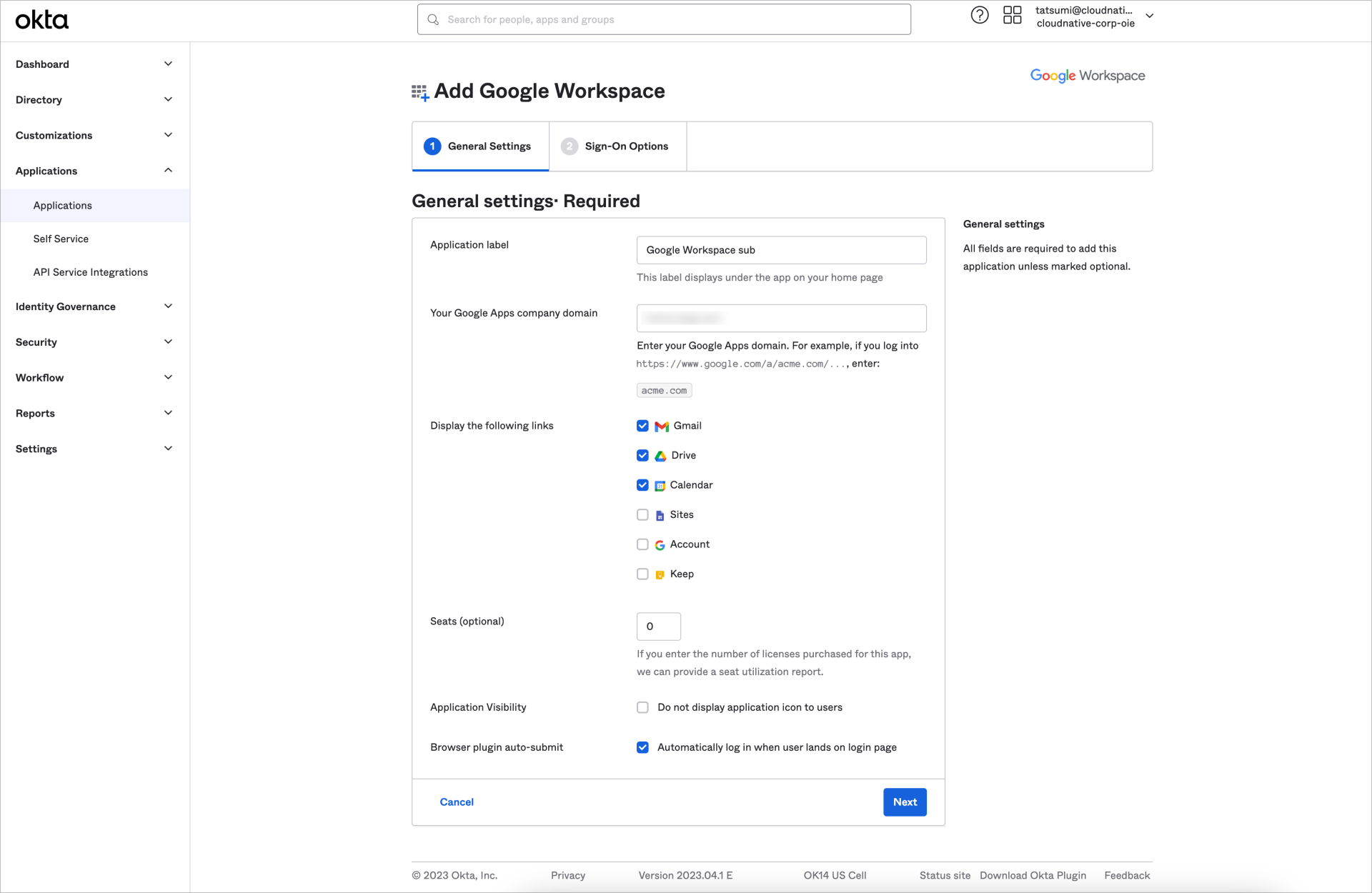Open the help icon in the top bar

pyautogui.click(x=979, y=15)
